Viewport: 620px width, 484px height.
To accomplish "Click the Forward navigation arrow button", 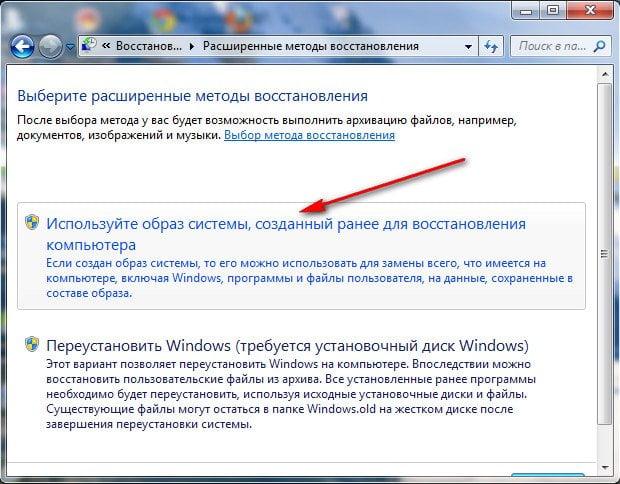I will [50, 46].
